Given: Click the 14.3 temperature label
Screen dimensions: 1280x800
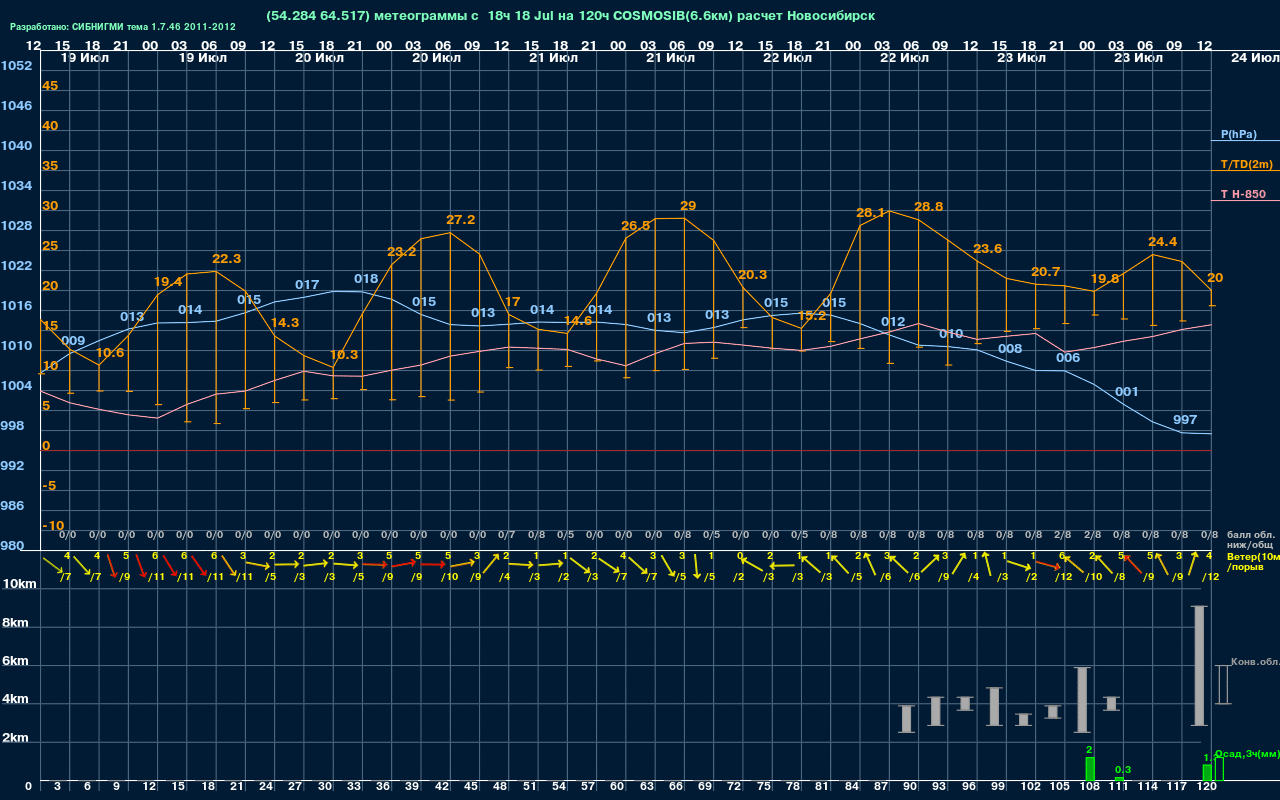Looking at the screenshot, I should (x=285, y=323).
